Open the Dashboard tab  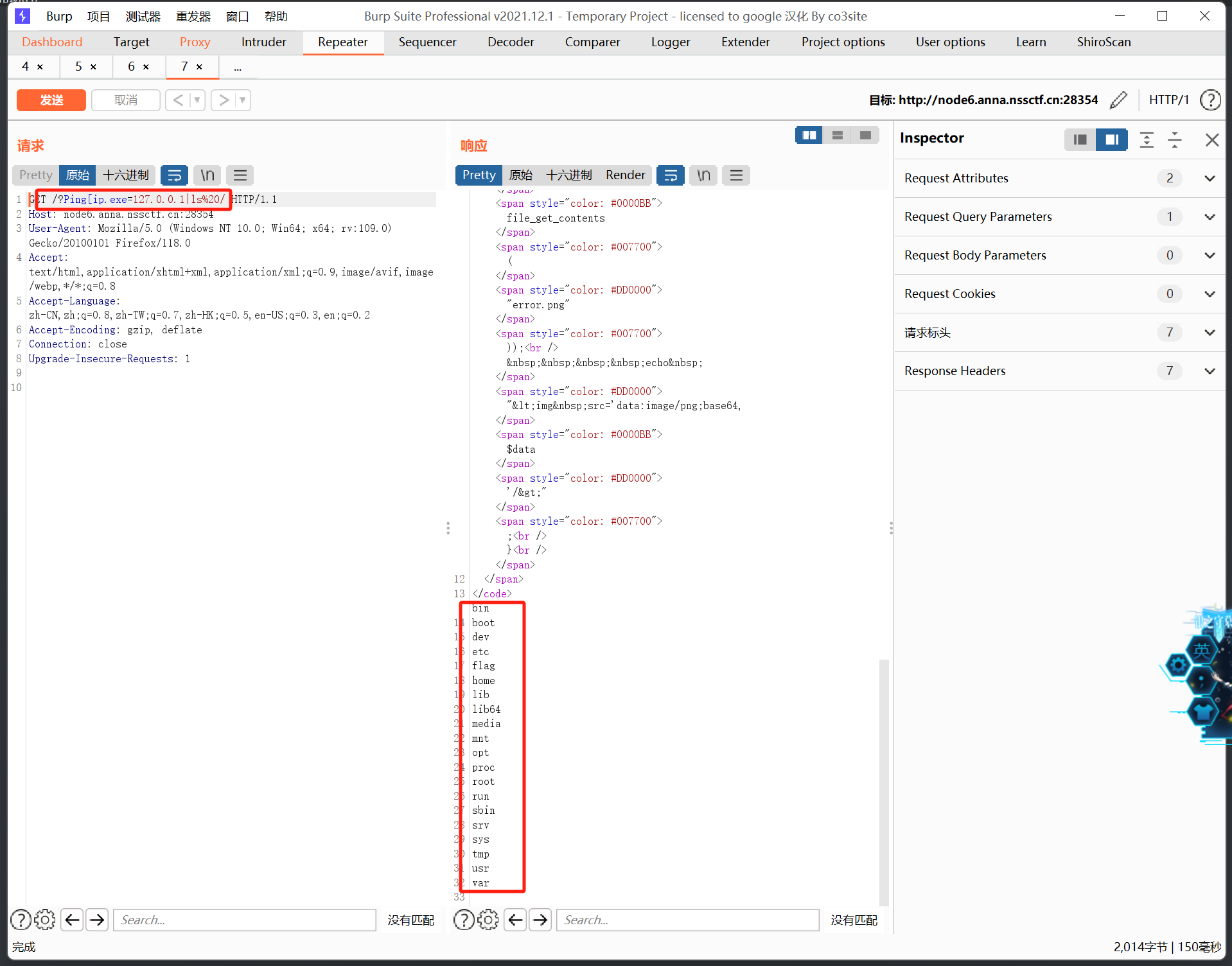[52, 42]
